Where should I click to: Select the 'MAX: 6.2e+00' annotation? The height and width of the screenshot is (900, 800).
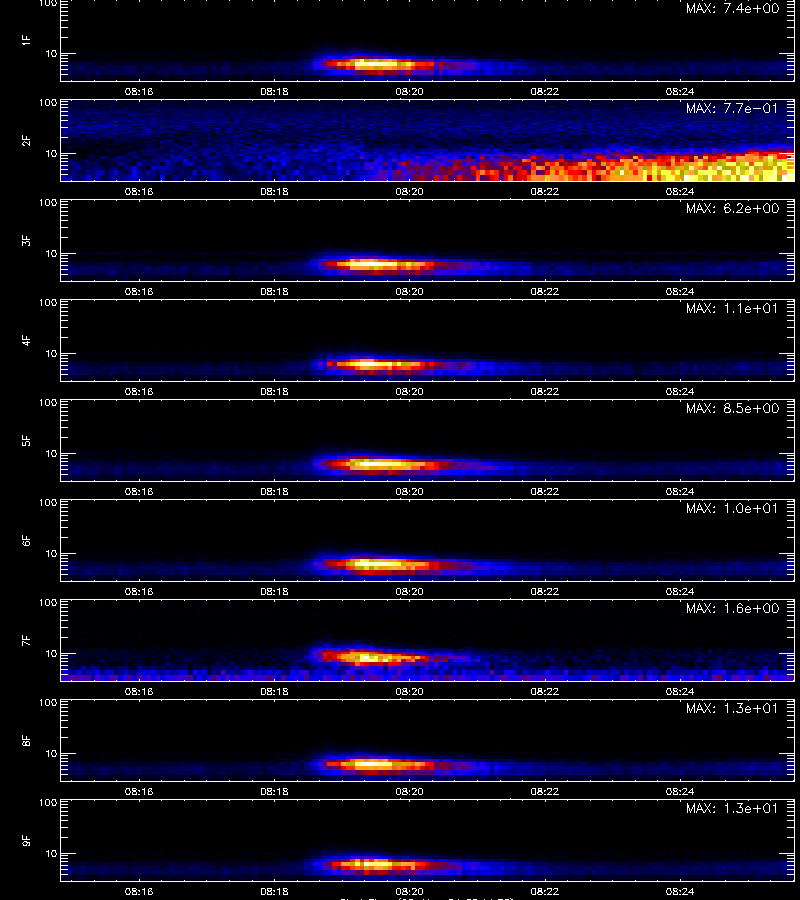pyautogui.click(x=732, y=208)
